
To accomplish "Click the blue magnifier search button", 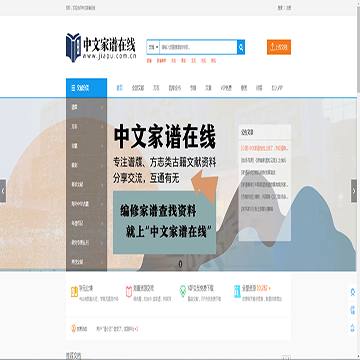I will [x=241, y=47].
